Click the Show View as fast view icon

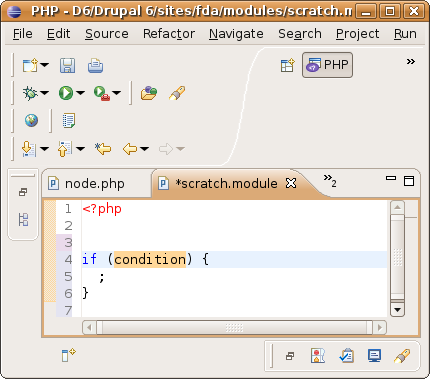click(68, 355)
